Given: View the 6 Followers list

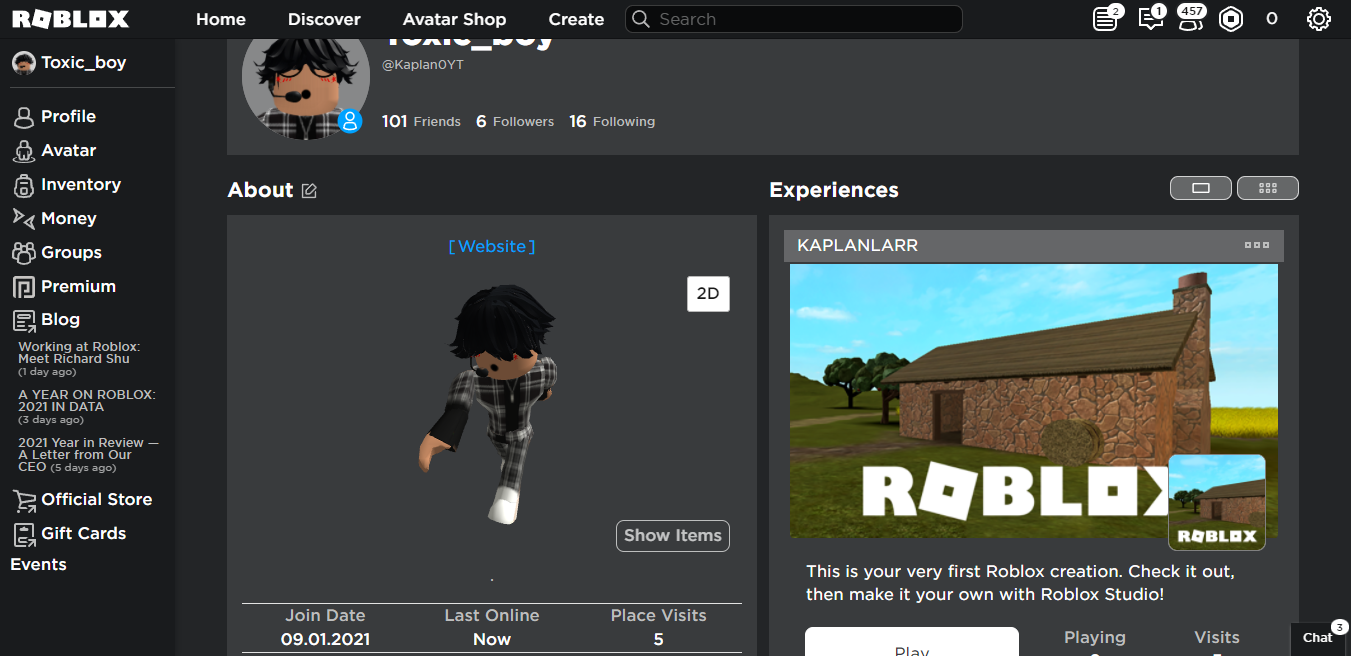Looking at the screenshot, I should 515,121.
